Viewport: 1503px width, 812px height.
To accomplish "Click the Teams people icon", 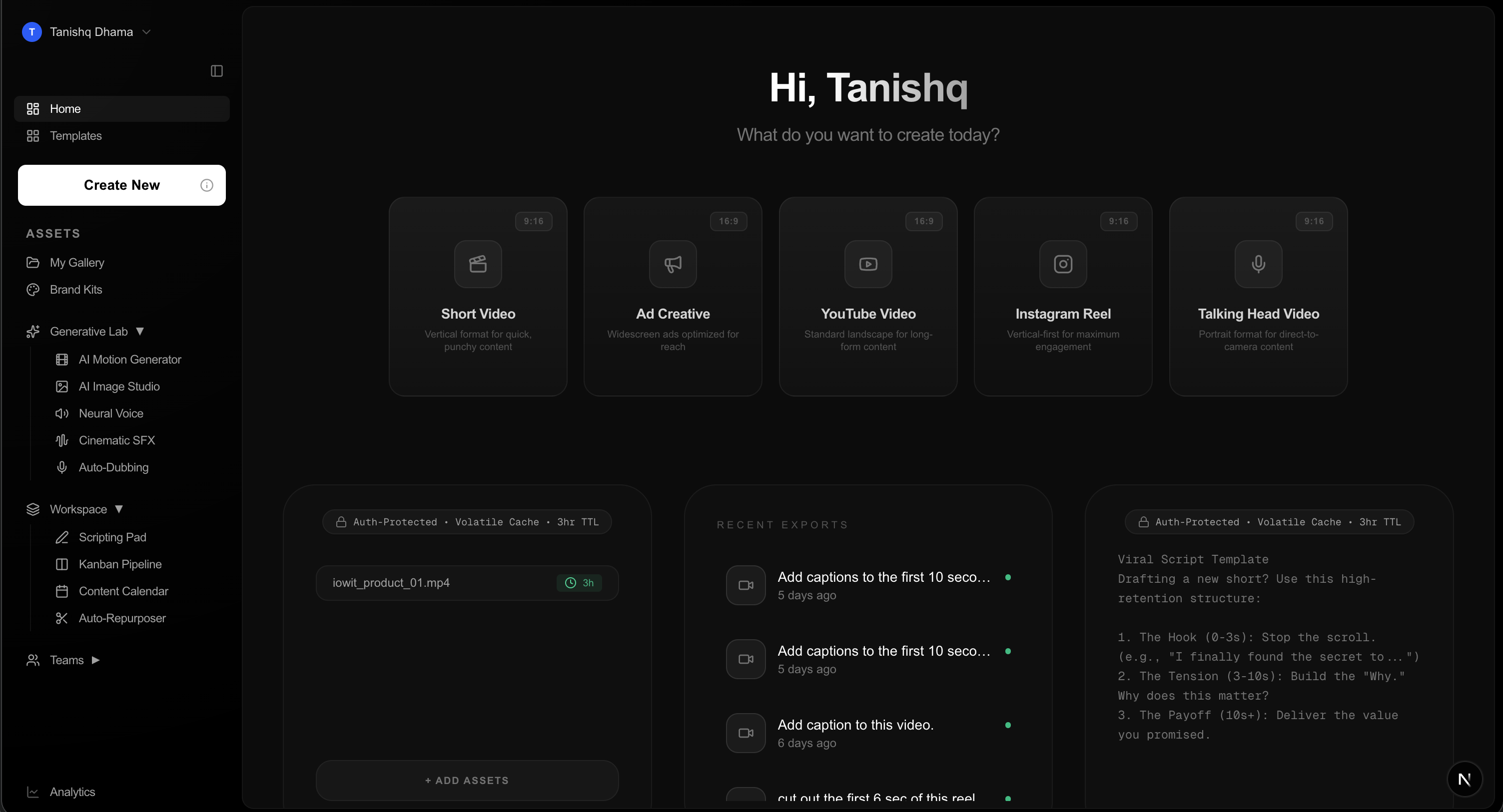I will 32,660.
